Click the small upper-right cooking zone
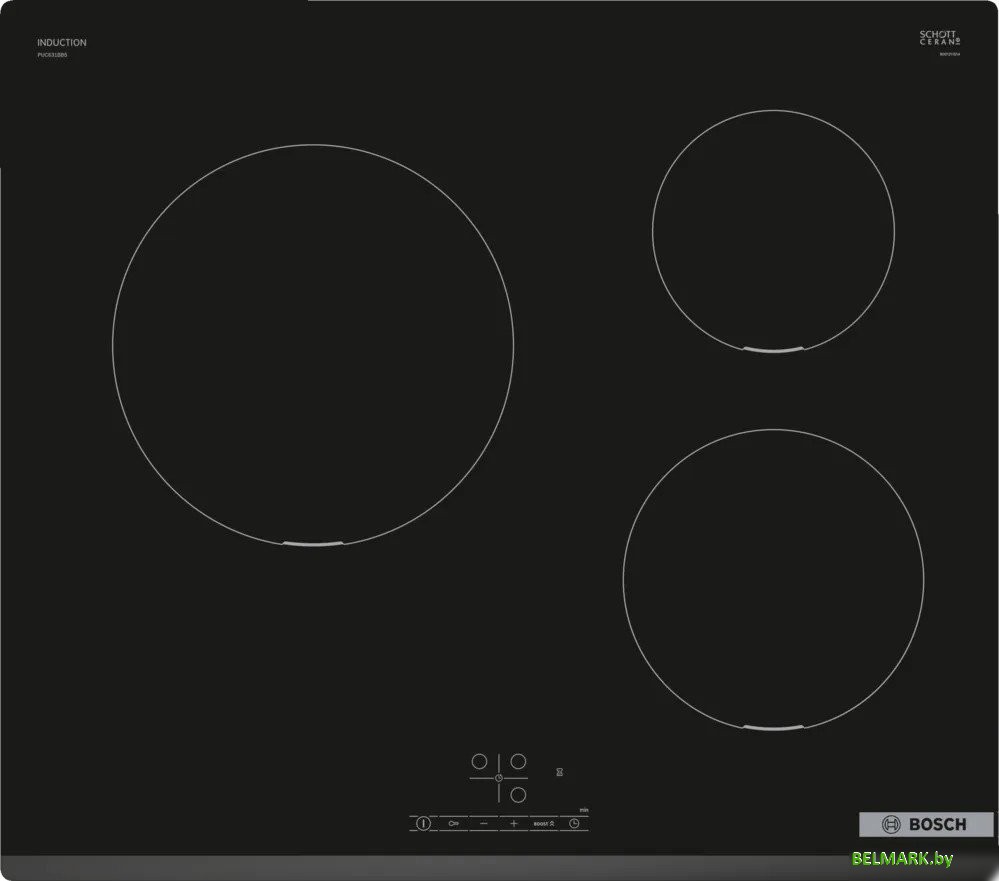 coord(773,231)
